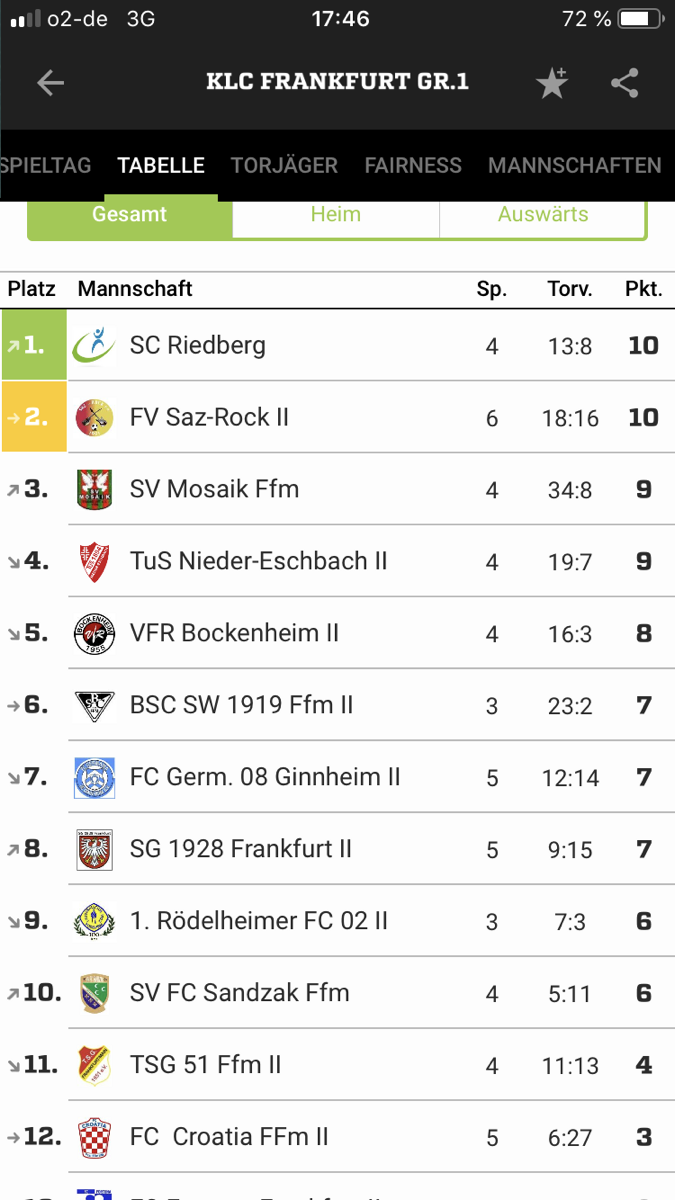Open SC Riedberg club logo
The height and width of the screenshot is (1200, 675).
click(95, 345)
